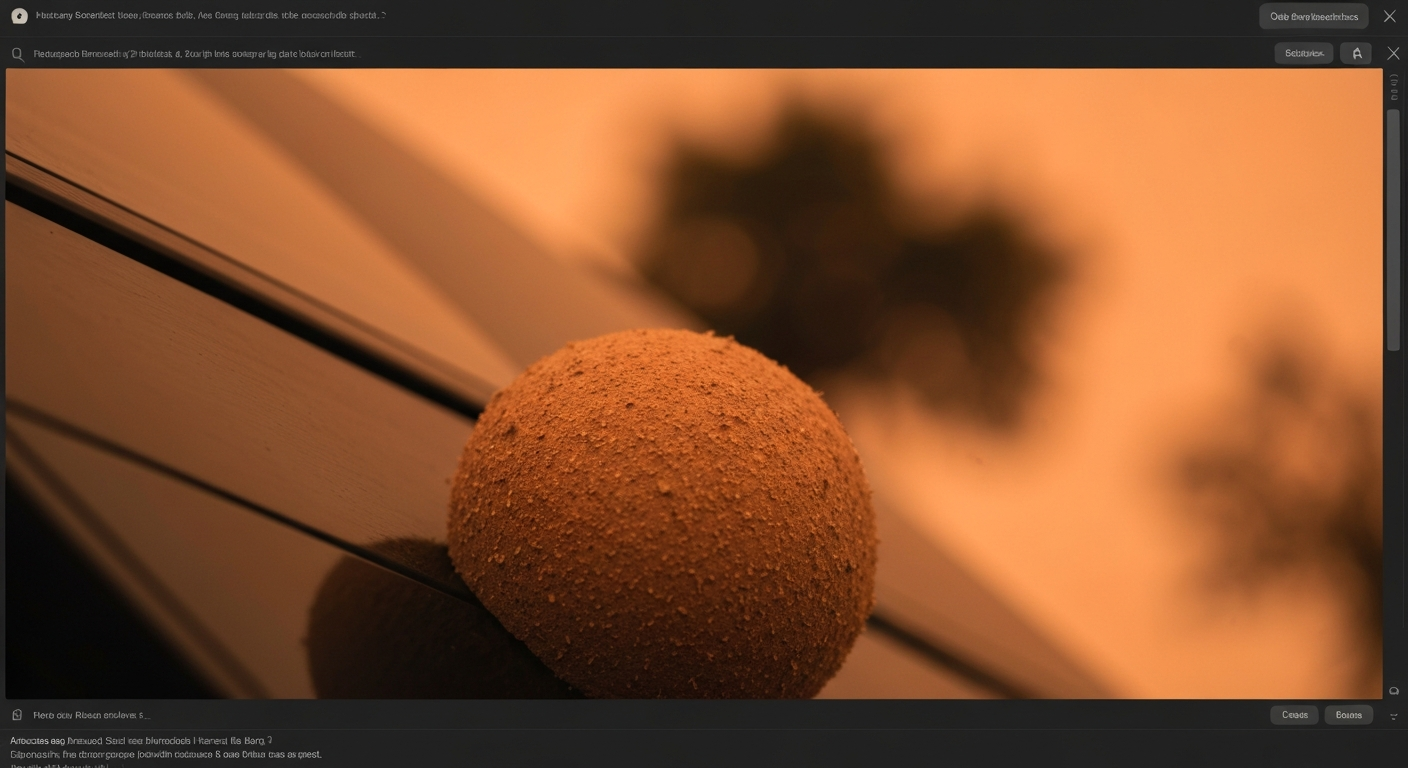This screenshot has height=768, width=1408.
Task: Click the small circle icon below the scrollbar
Action: tap(1393, 691)
